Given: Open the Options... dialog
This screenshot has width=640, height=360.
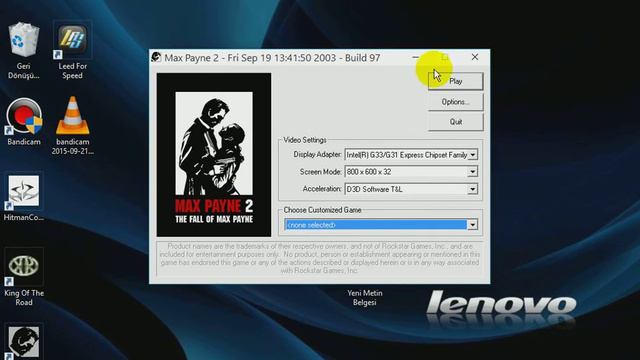Looking at the screenshot, I should (x=456, y=102).
